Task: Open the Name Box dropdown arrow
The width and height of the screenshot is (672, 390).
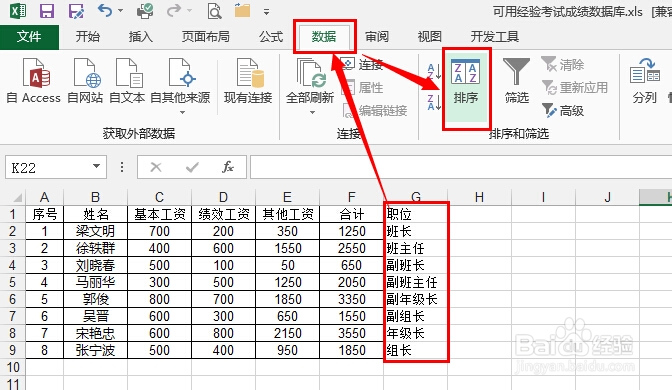Action: click(96, 167)
